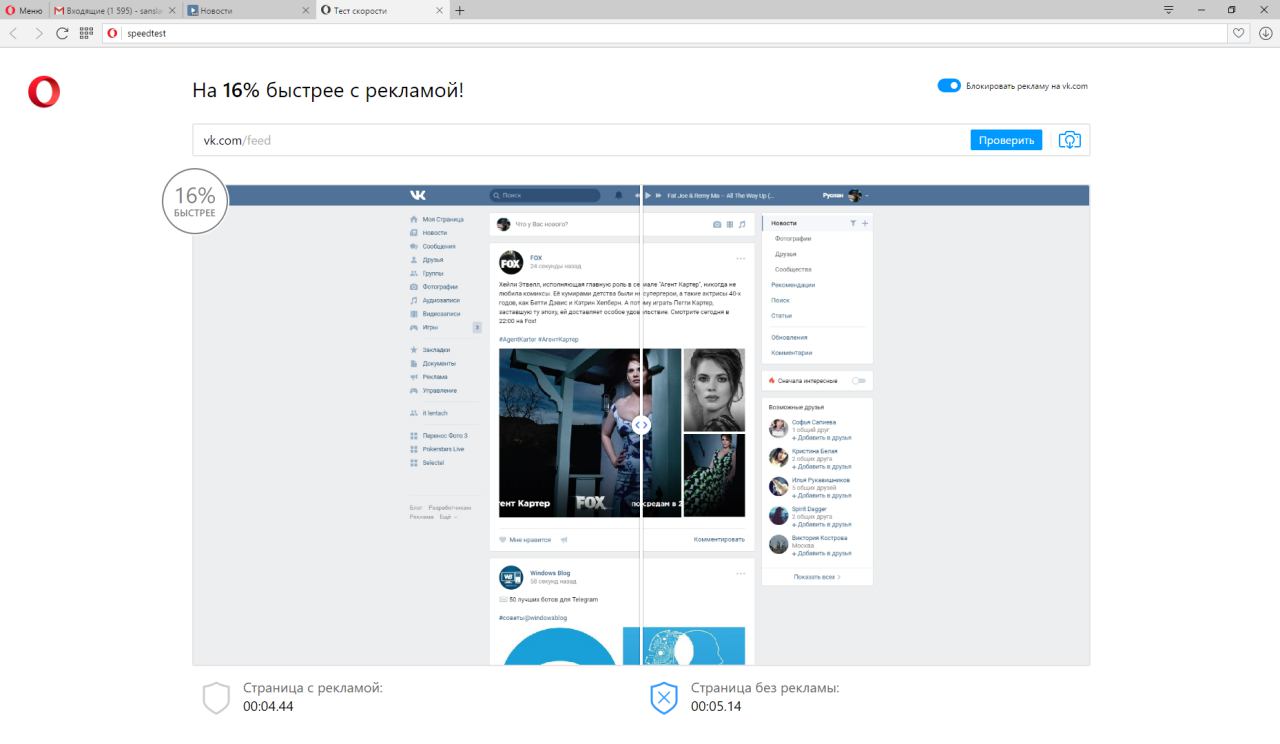Add a new feed tab with plus icon
This screenshot has height=744, width=1280.
pos(865,223)
